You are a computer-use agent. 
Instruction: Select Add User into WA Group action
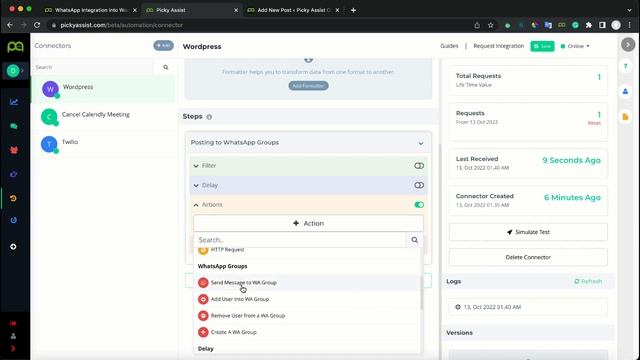pos(308,299)
